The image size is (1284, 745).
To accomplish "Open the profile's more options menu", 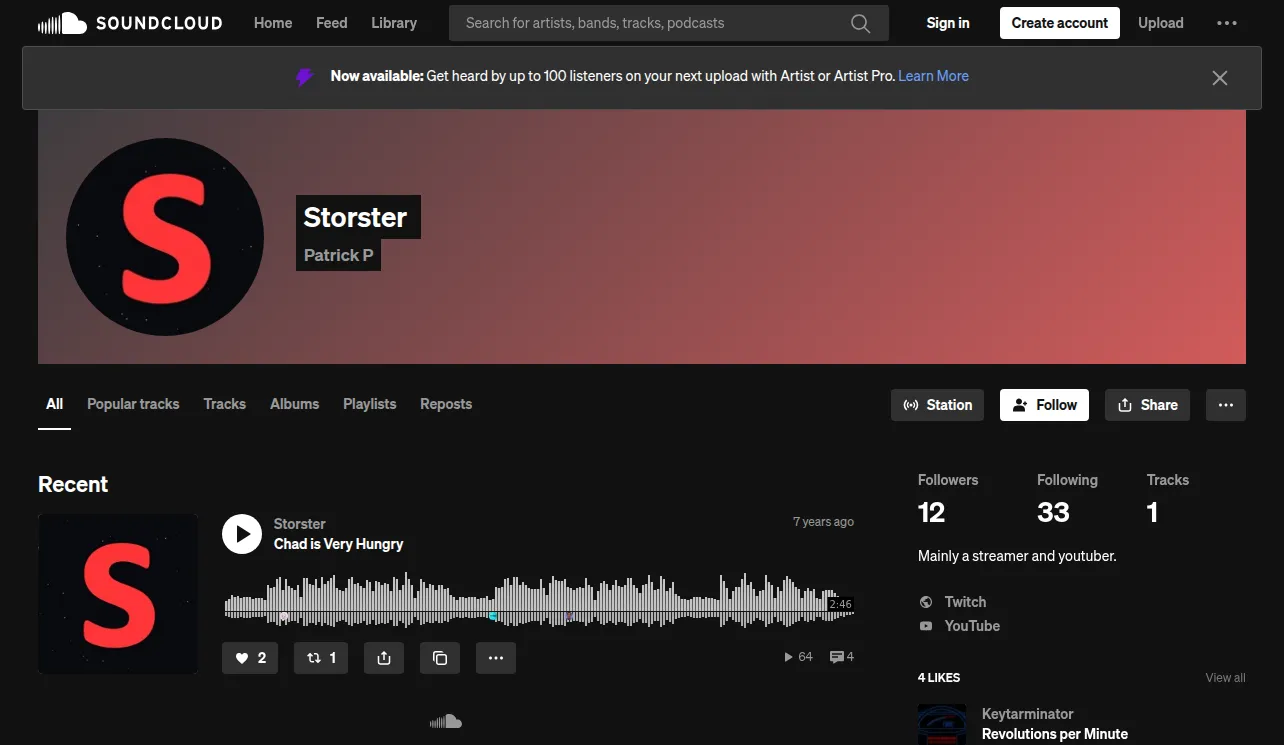I will pos(1226,405).
